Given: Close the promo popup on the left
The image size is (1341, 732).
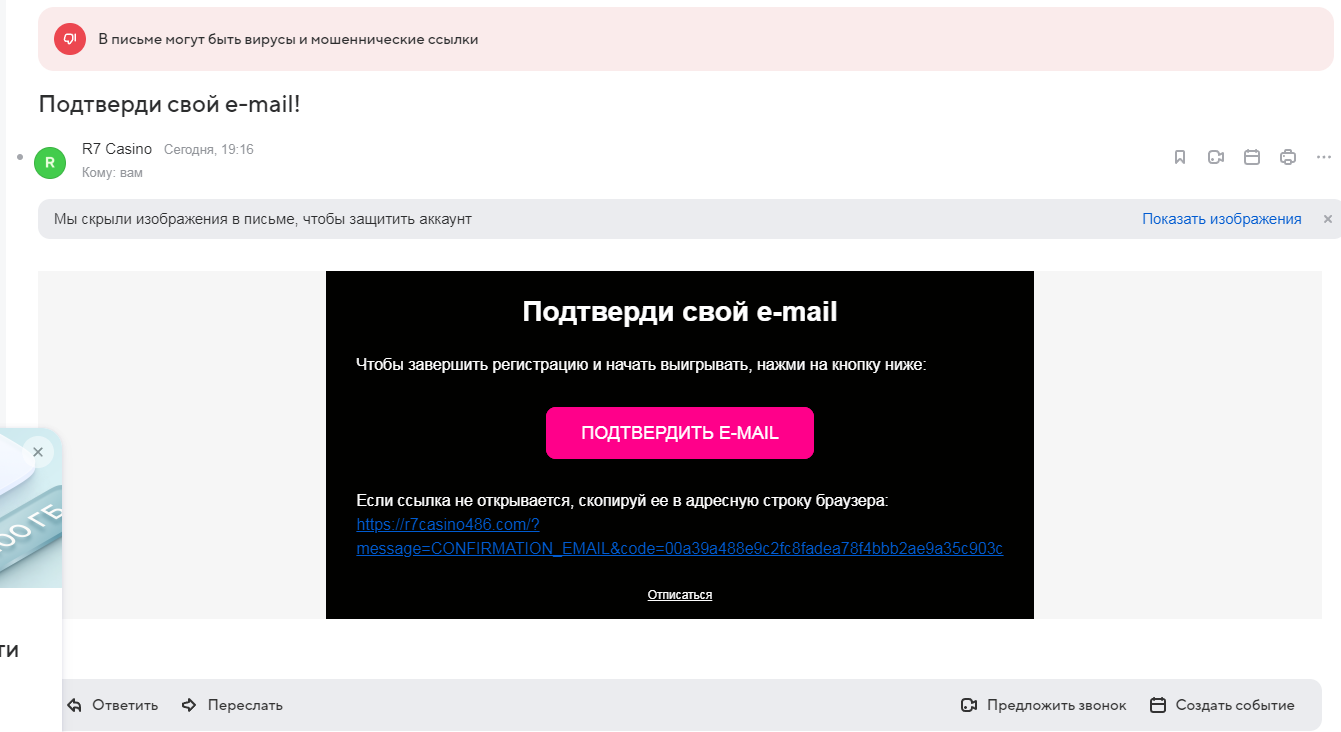Looking at the screenshot, I should [x=38, y=452].
